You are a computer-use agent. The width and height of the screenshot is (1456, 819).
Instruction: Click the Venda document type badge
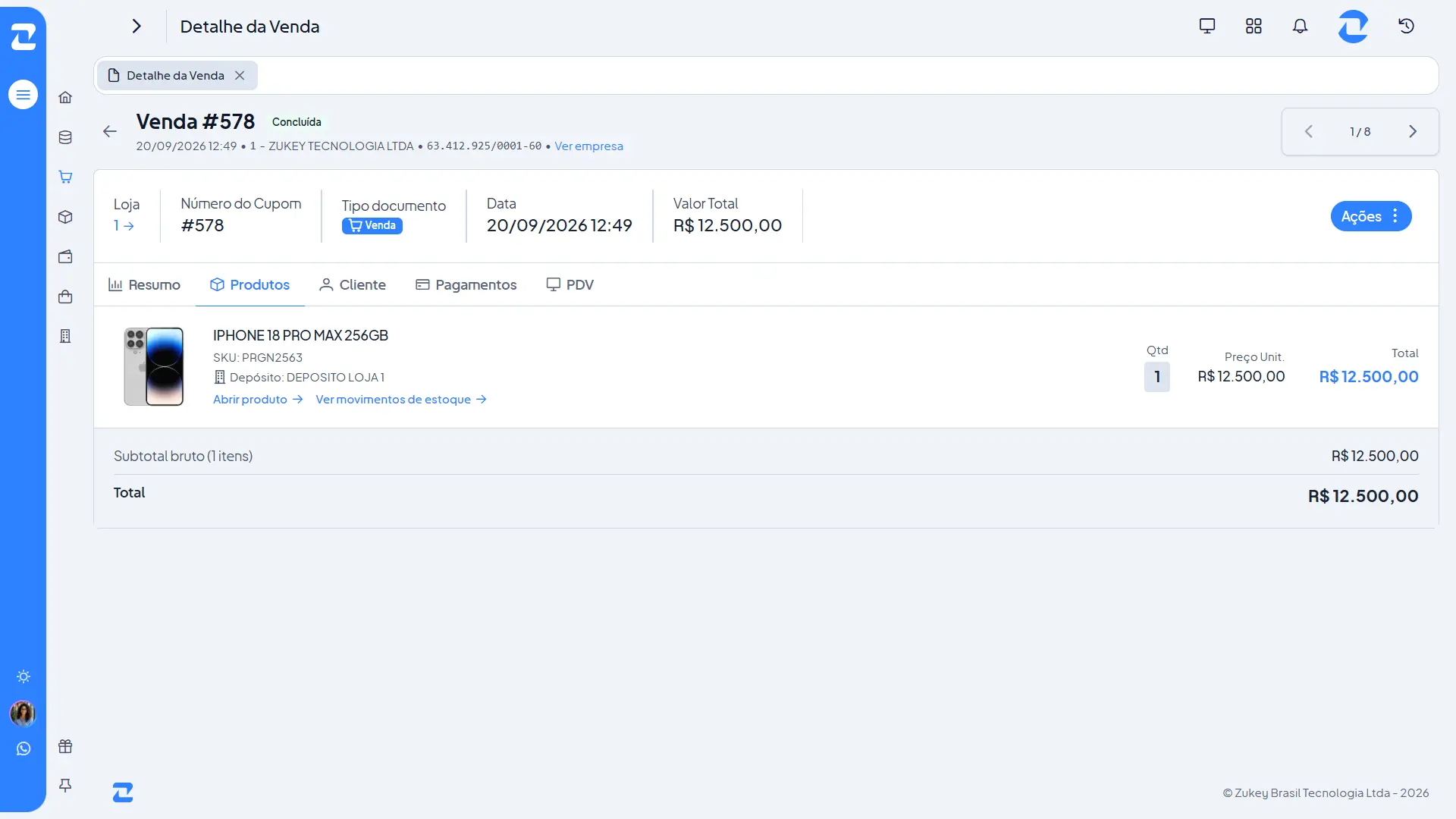click(x=372, y=225)
